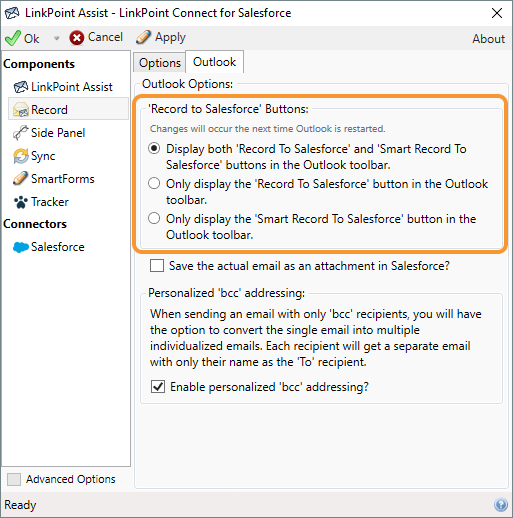Open the Side Panel component icon
The width and height of the screenshot is (513, 518).
20,133
